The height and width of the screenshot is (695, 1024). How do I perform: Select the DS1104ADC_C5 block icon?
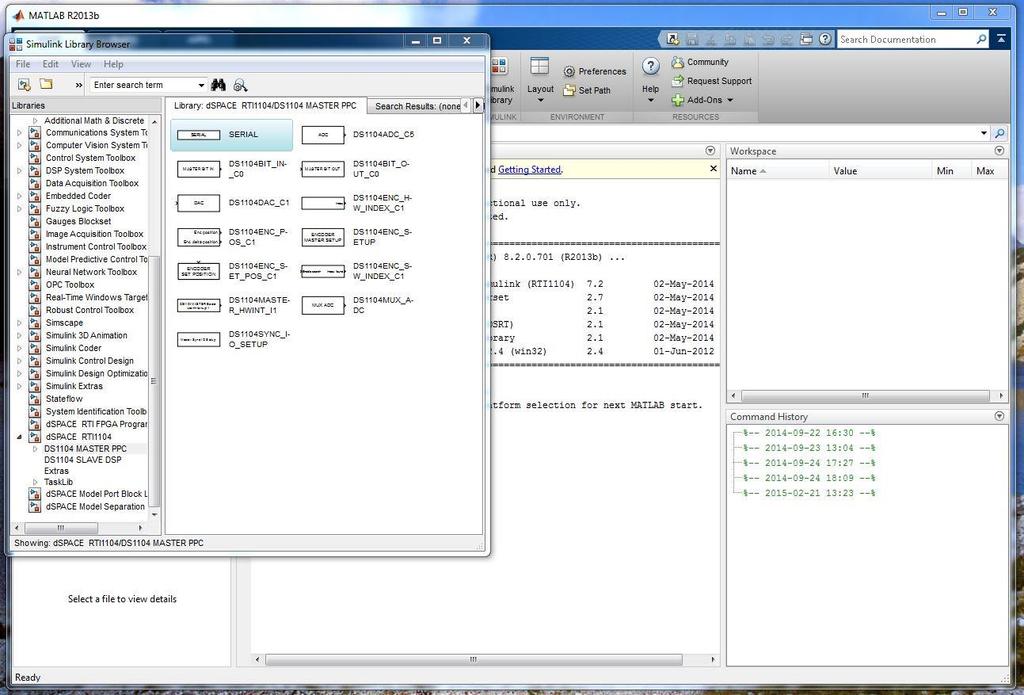323,135
